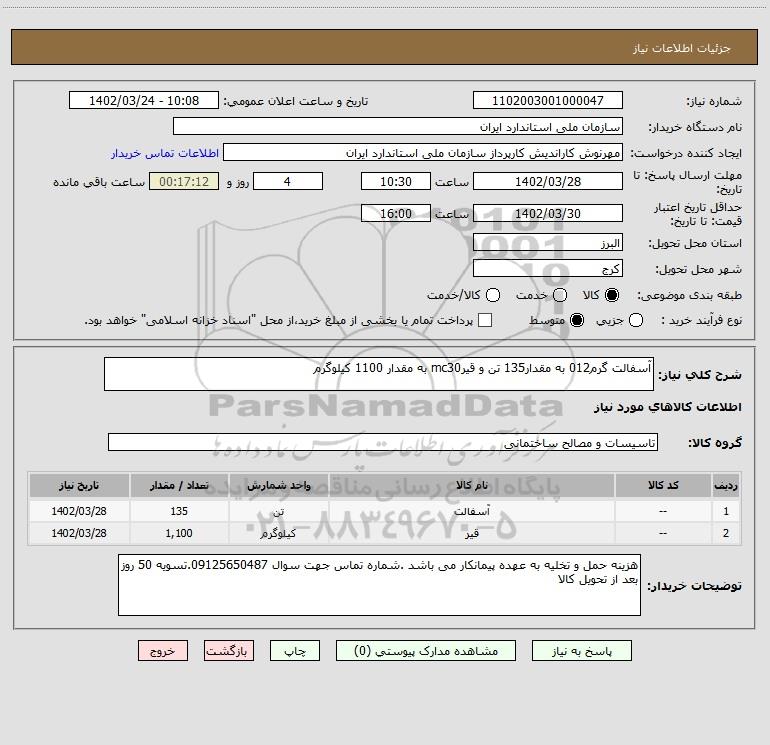Click the تن unit cell

click(278, 511)
